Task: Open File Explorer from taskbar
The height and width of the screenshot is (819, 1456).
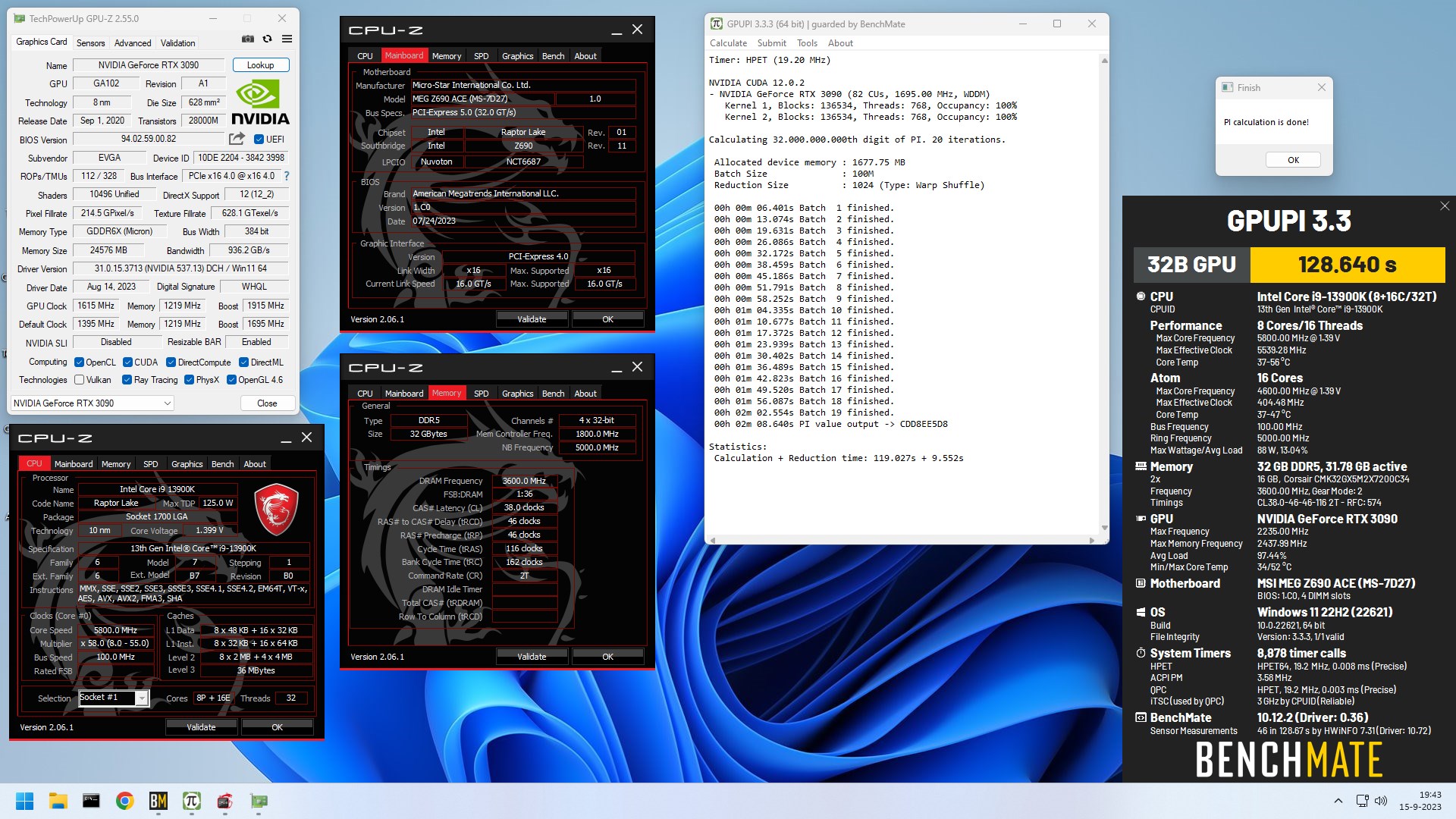Action: coord(58,801)
